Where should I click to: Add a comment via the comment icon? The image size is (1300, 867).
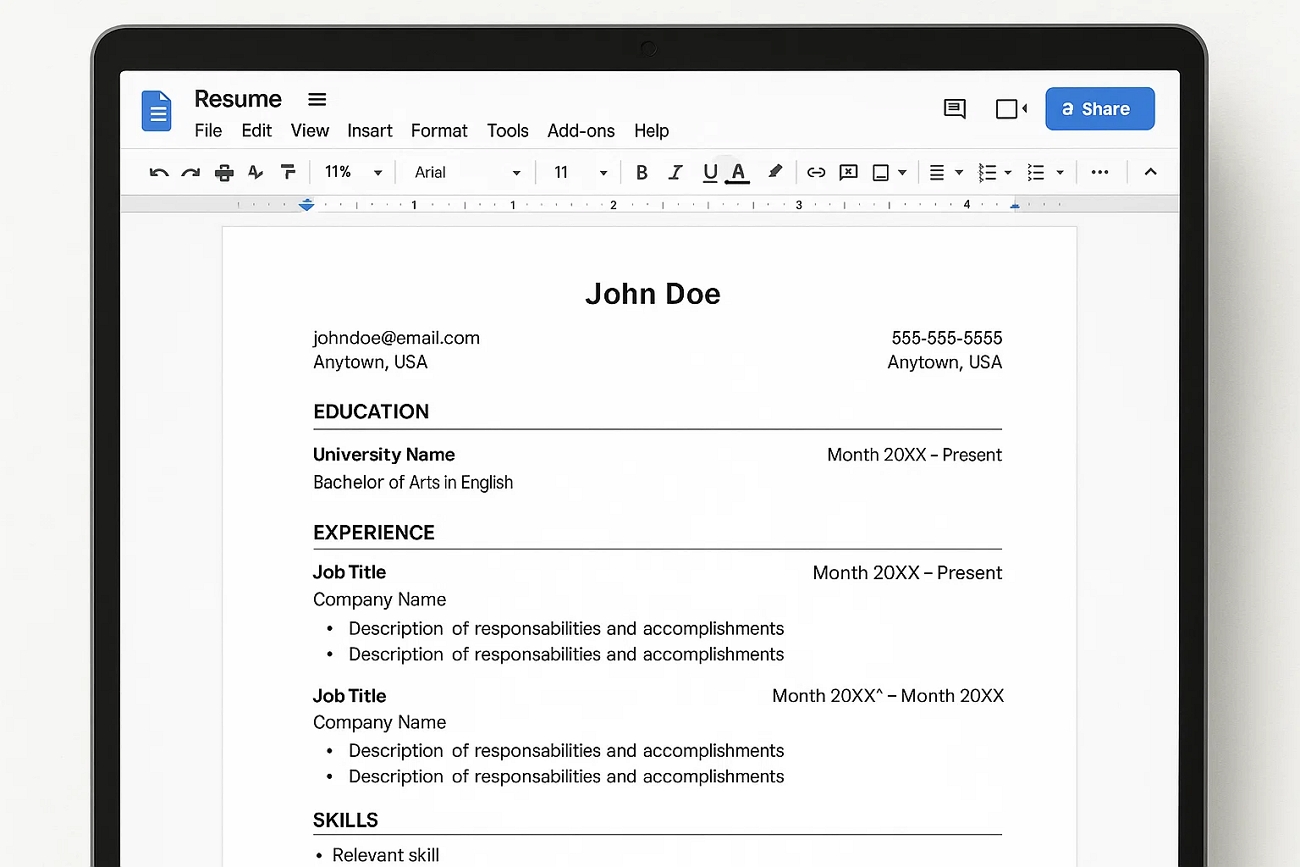point(848,172)
